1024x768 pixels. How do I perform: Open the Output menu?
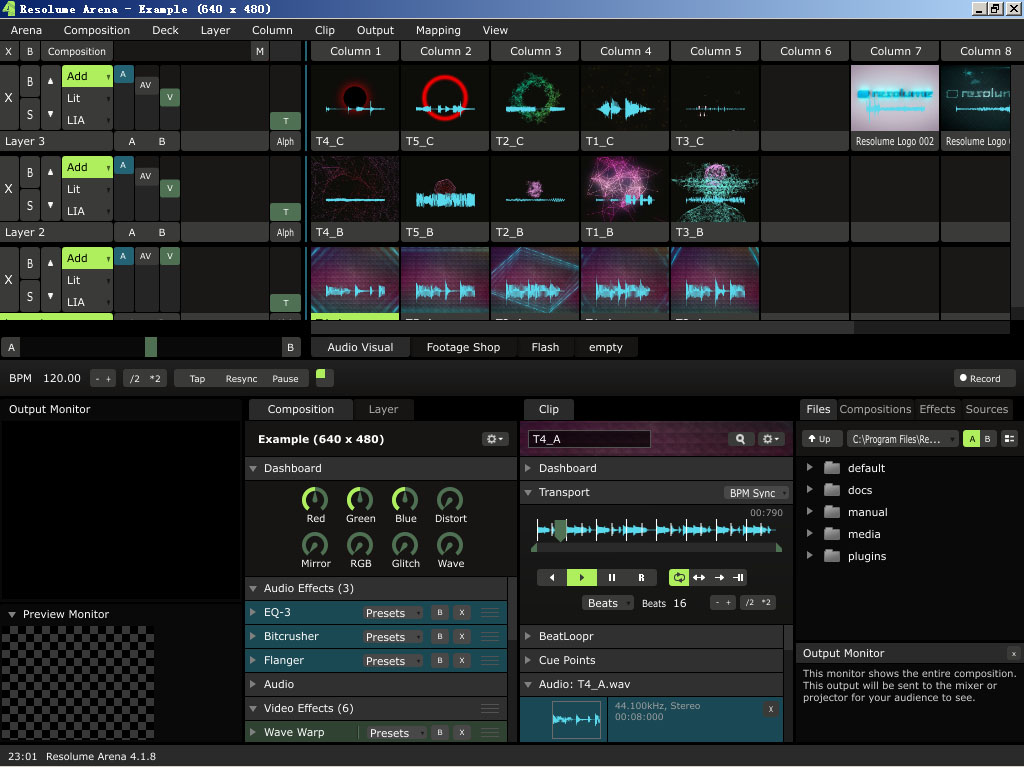coord(375,30)
